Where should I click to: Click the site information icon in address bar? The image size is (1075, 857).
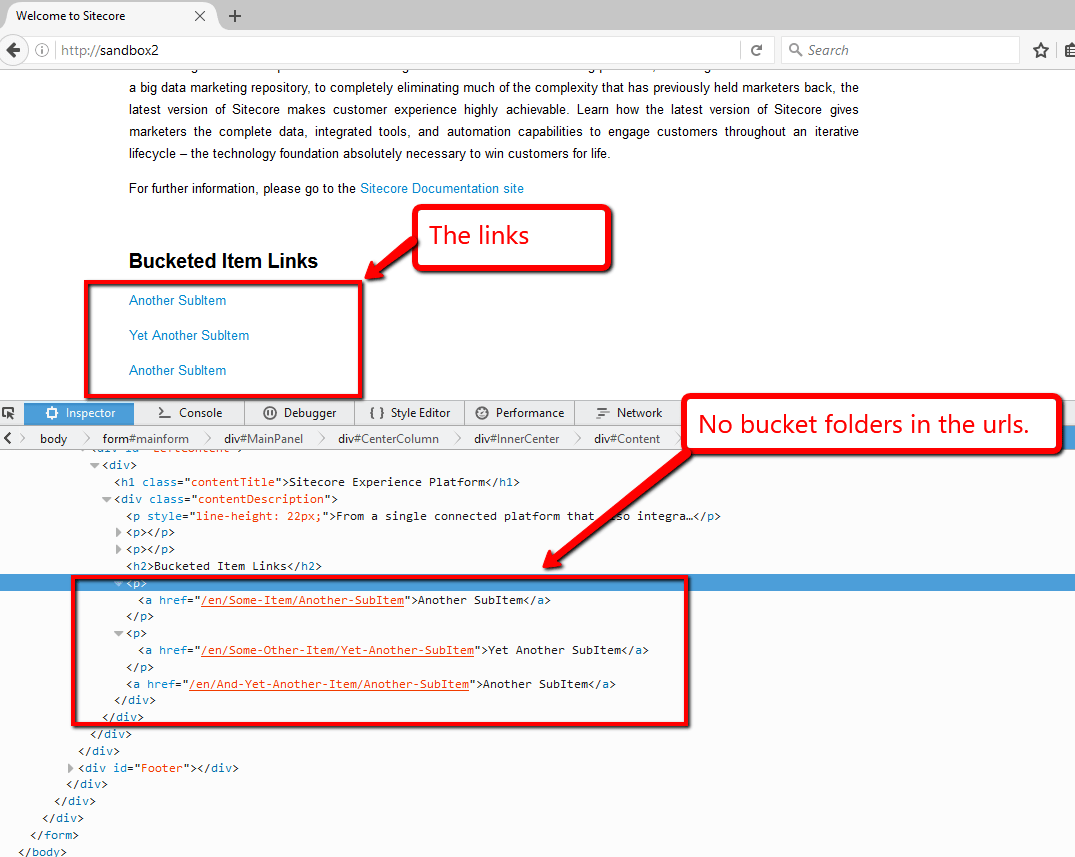tap(42, 50)
